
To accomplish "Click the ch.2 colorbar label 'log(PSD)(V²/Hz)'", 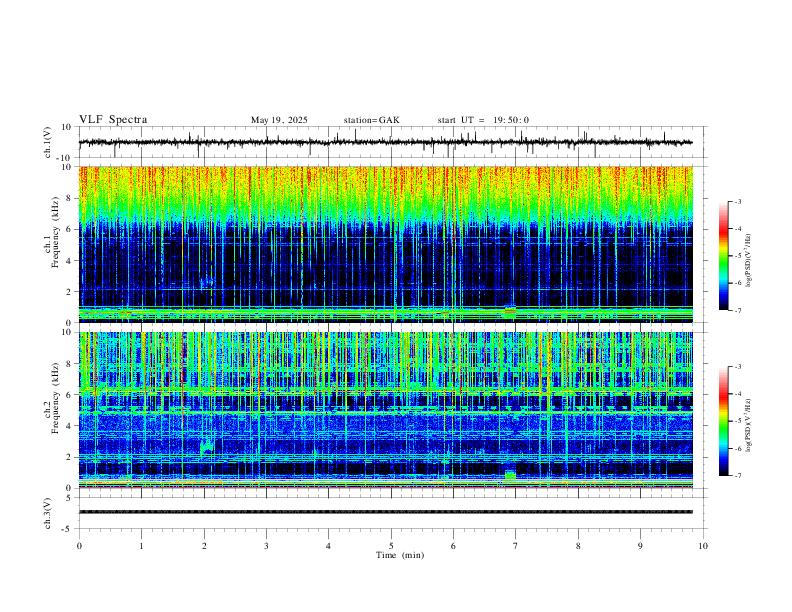I will coord(749,425).
